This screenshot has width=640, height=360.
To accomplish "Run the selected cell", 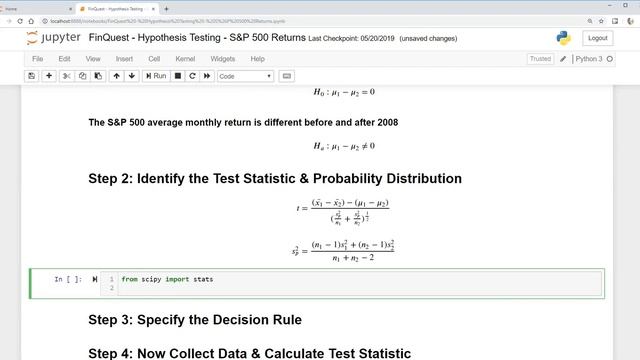I will pyautogui.click(x=156, y=76).
